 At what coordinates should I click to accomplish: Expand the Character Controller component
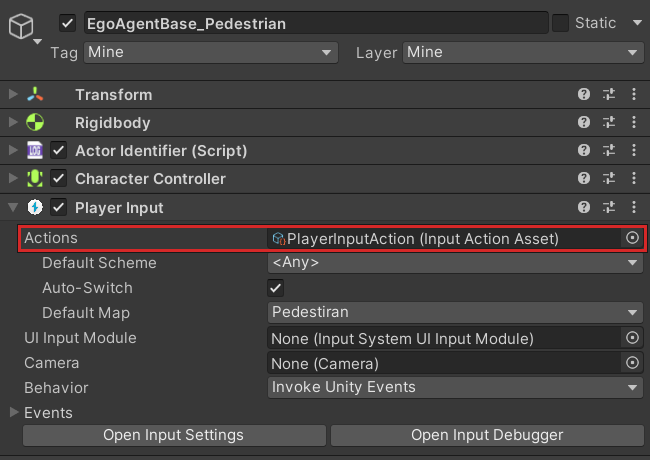coord(13,178)
